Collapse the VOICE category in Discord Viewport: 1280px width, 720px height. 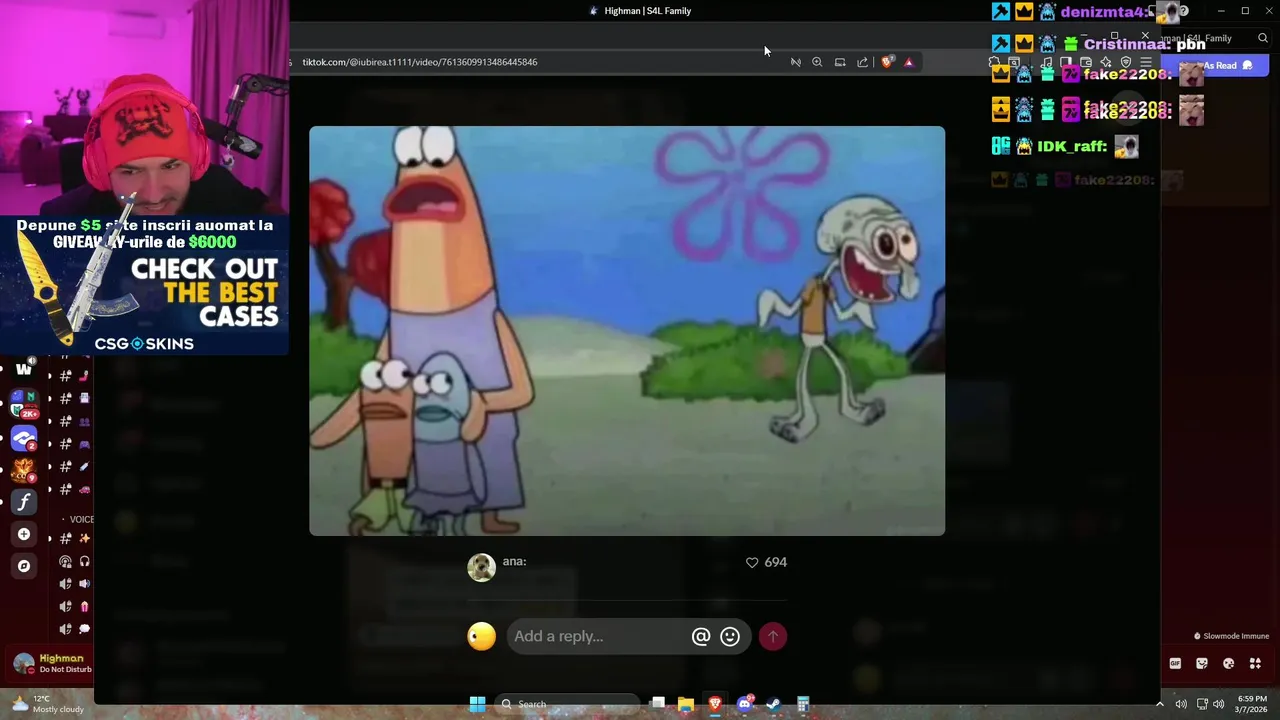click(80, 520)
